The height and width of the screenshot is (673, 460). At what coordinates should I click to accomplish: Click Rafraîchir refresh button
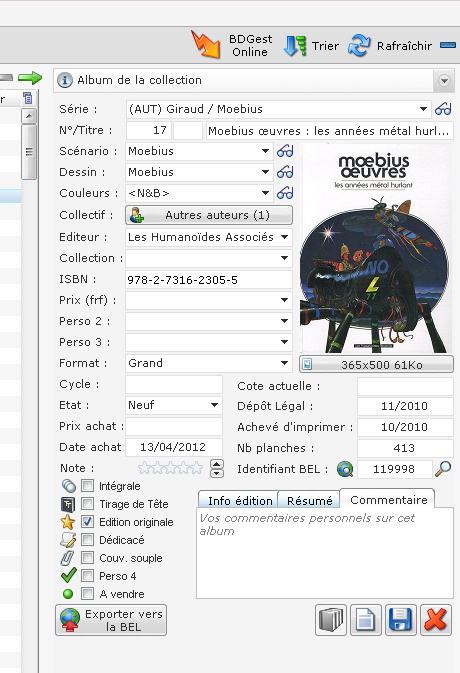pyautogui.click(x=390, y=45)
